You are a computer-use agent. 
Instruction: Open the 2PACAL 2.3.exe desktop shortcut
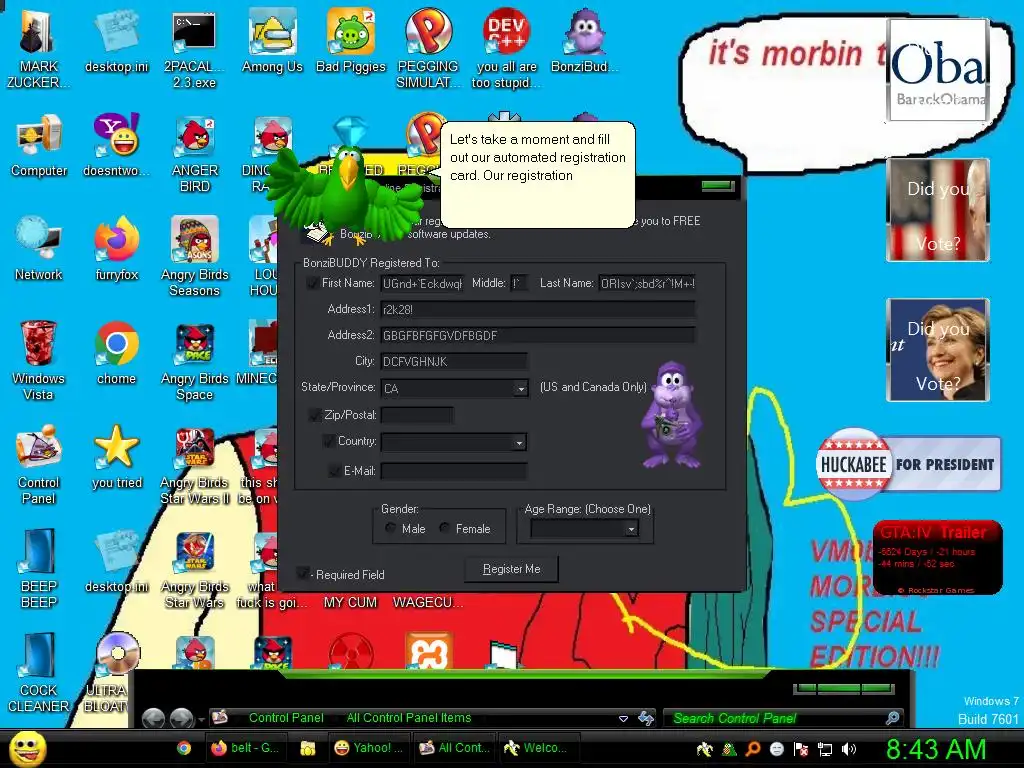(x=194, y=48)
